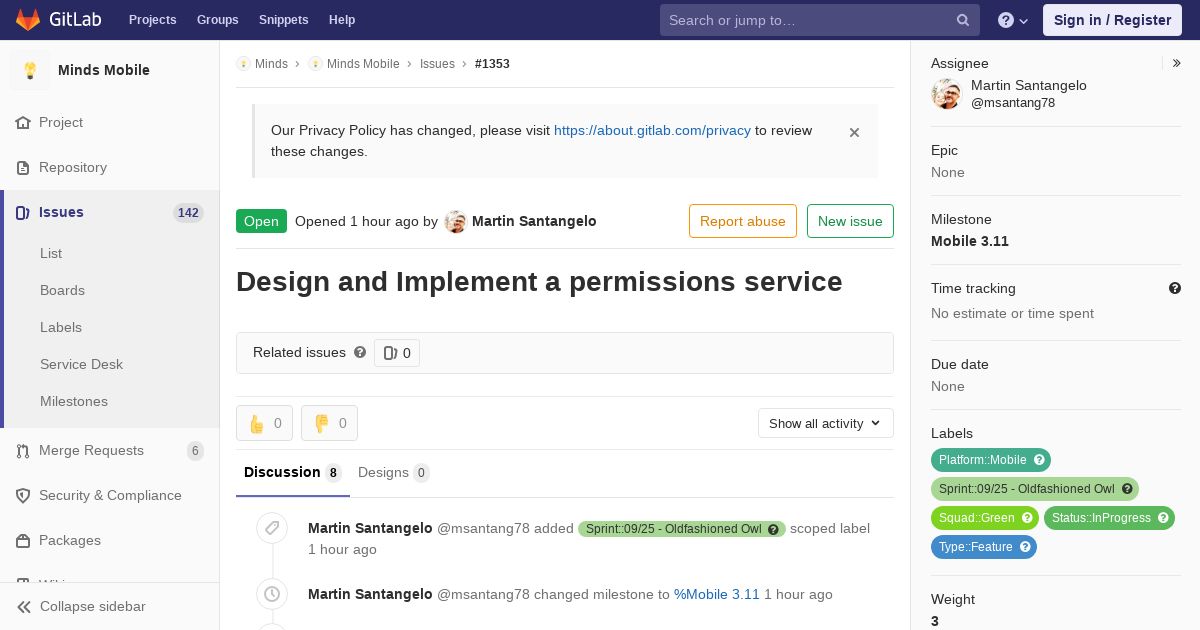Switch to the Discussion tab

293,472
